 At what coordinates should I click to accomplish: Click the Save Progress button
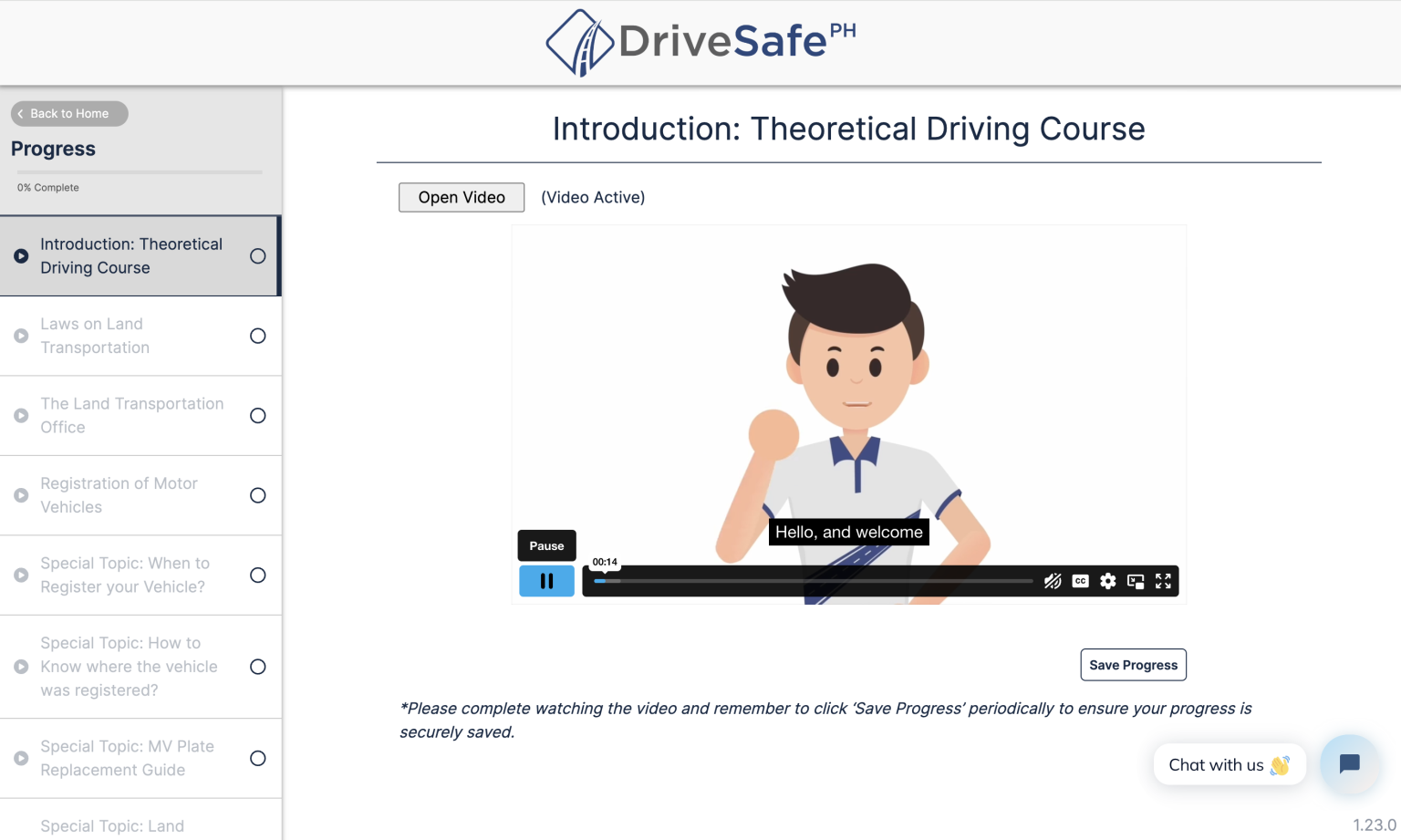coord(1133,664)
